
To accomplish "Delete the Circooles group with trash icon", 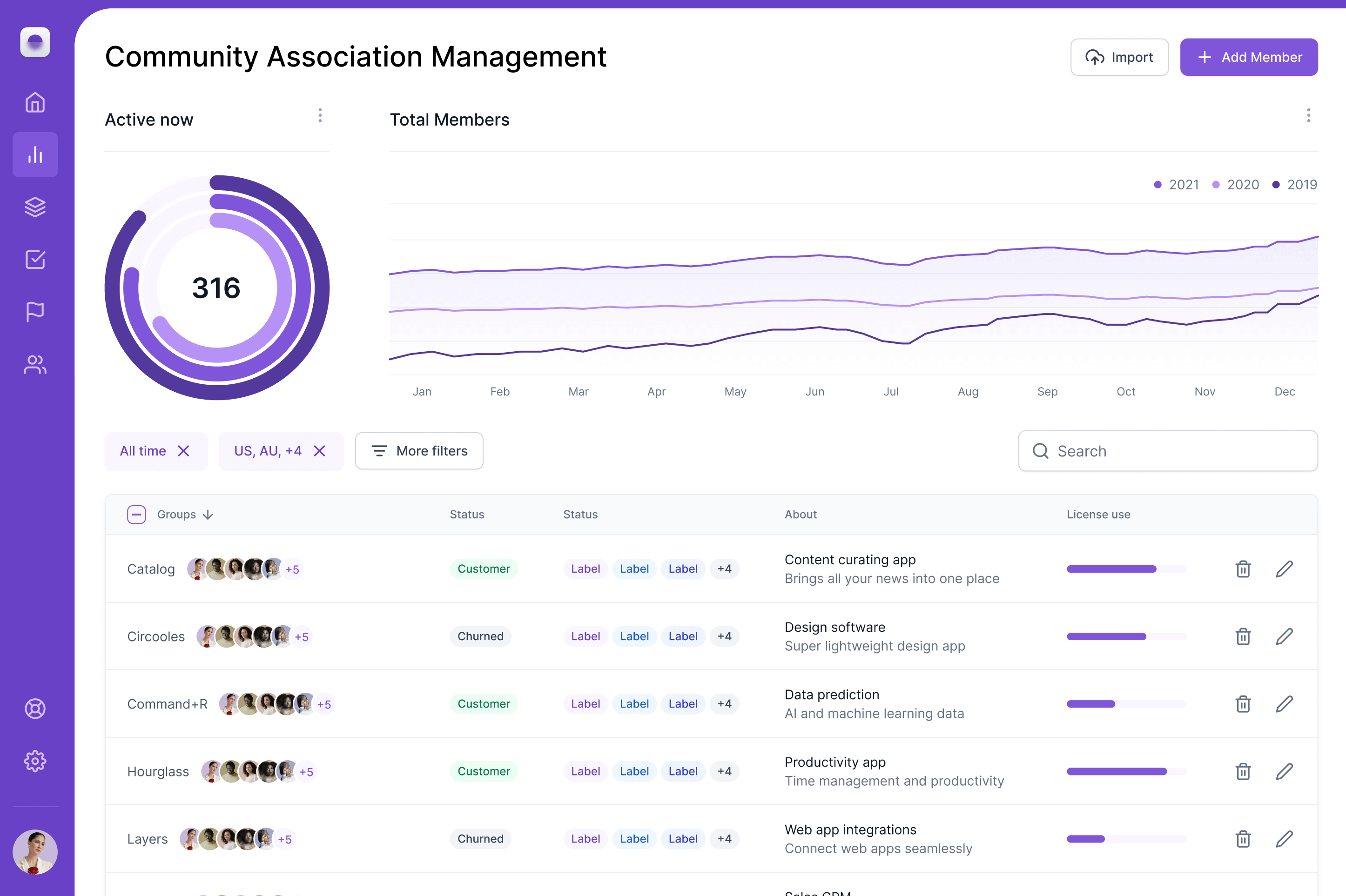I will pyautogui.click(x=1243, y=636).
